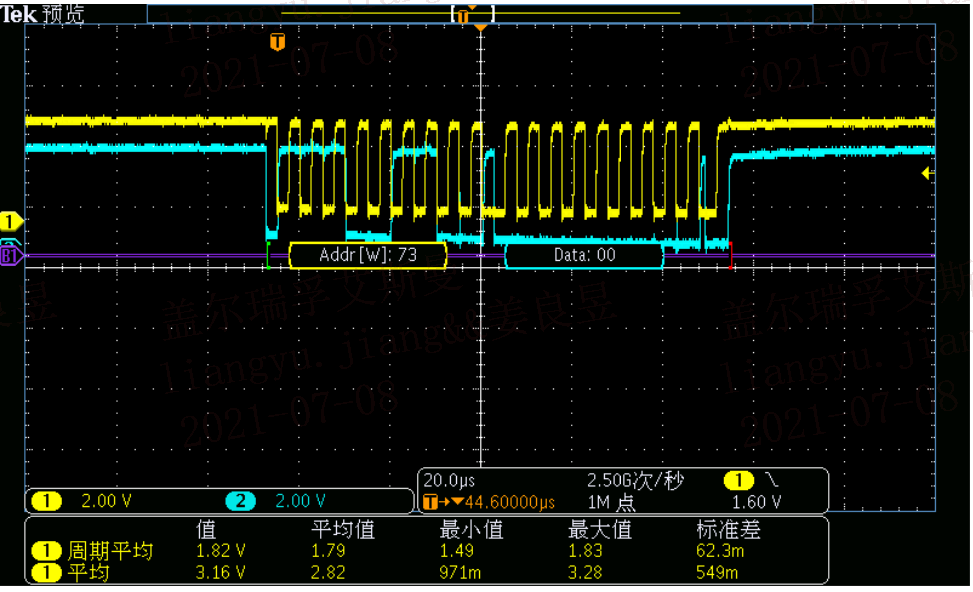
Task: Click the 标准差 column header
Action: (x=728, y=529)
